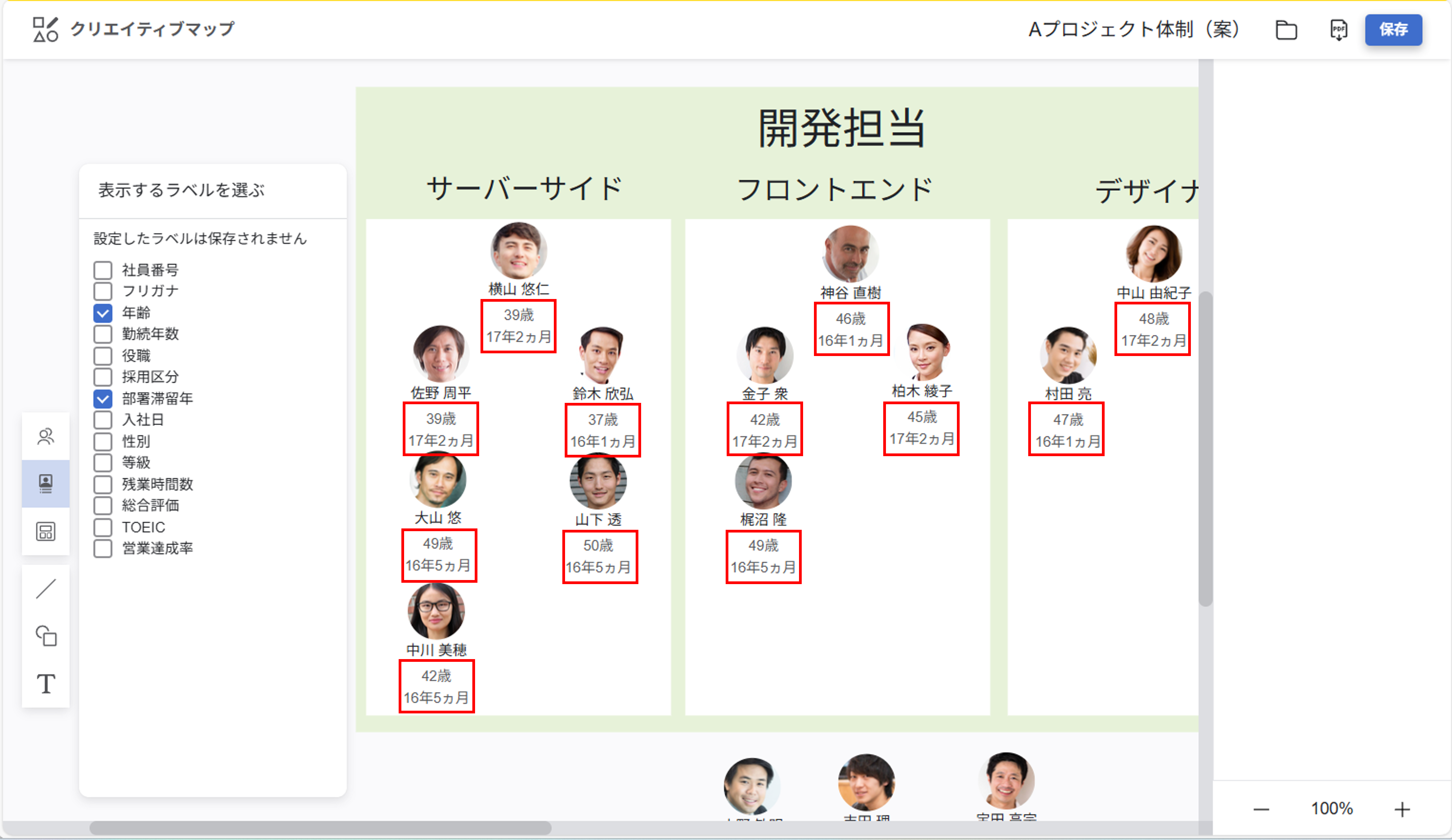Screen dimensions: 1452x840
Task: Select the employee profile card tool
Action: (46, 484)
